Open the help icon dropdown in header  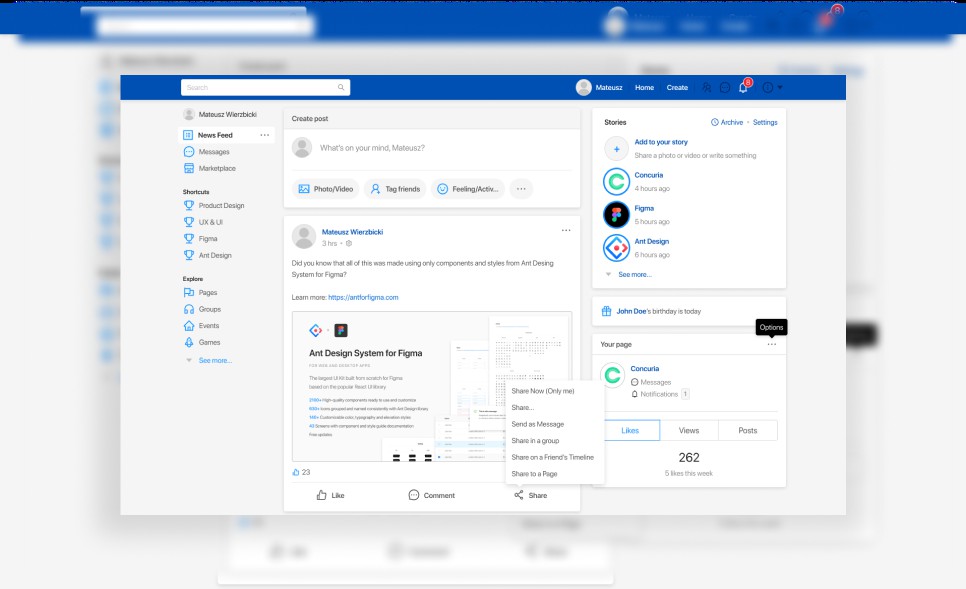pyautogui.click(x=772, y=87)
